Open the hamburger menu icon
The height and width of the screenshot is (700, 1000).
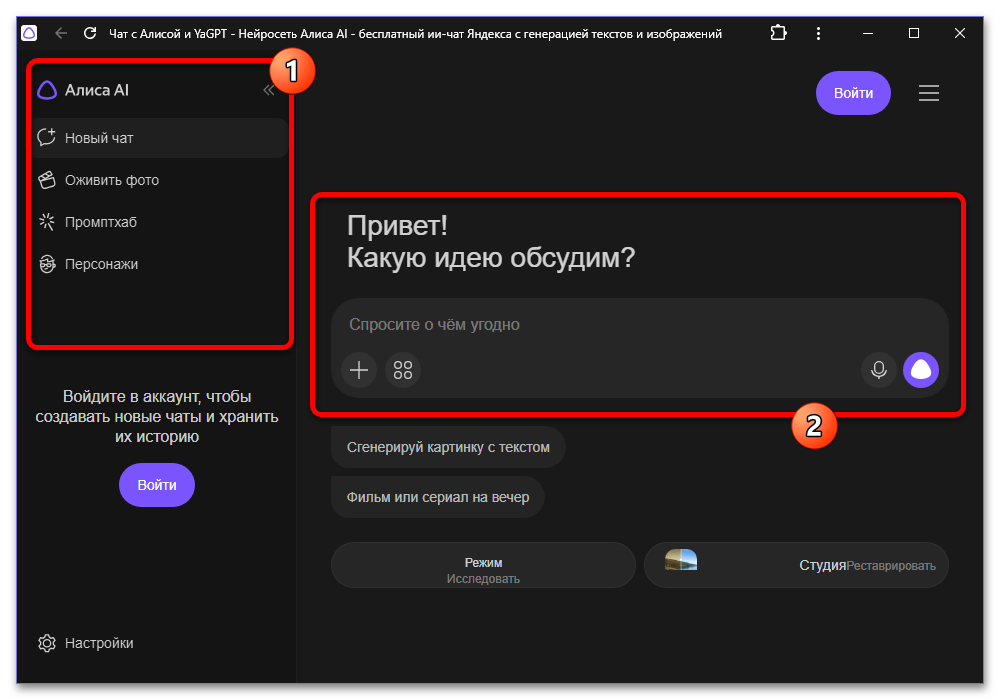tap(929, 93)
